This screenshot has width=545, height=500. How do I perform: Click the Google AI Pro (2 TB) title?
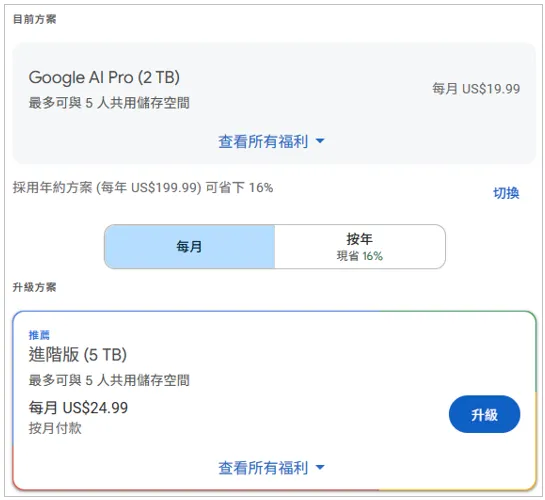pyautogui.click(x=104, y=77)
